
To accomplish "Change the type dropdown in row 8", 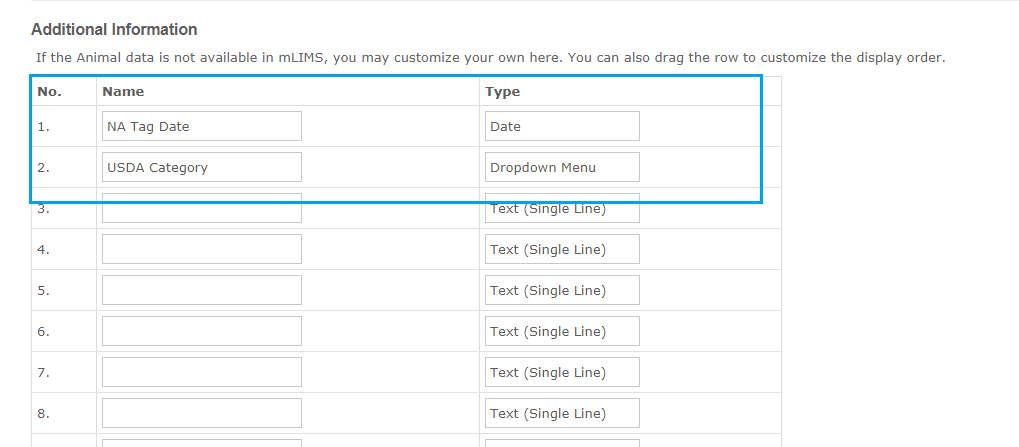I will point(562,413).
